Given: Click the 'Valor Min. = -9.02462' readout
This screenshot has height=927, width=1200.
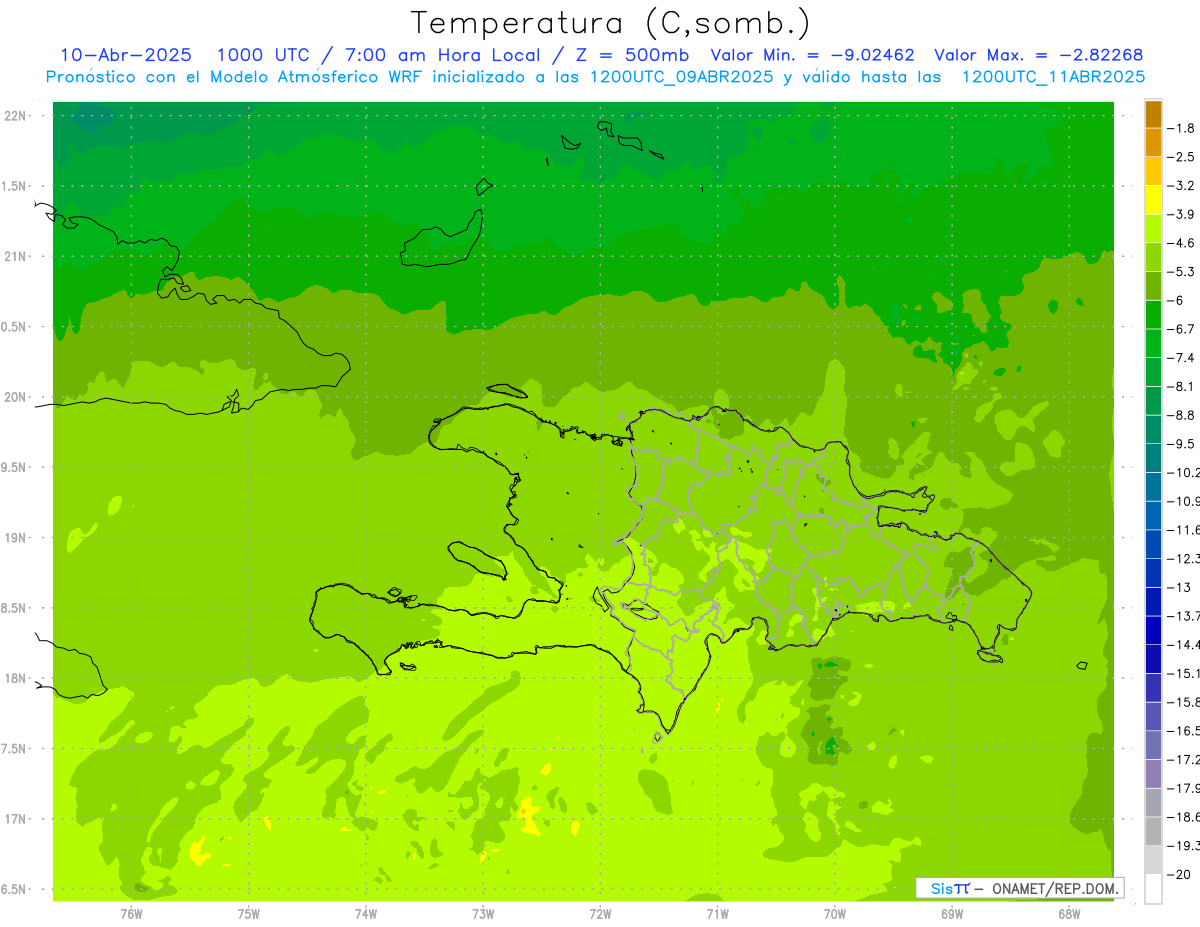Looking at the screenshot, I should pyautogui.click(x=812, y=55).
